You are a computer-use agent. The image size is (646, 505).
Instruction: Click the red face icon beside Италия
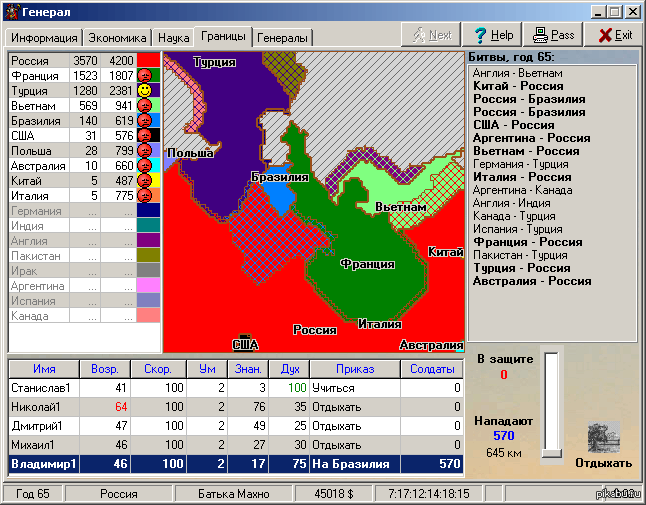pyautogui.click(x=145, y=196)
